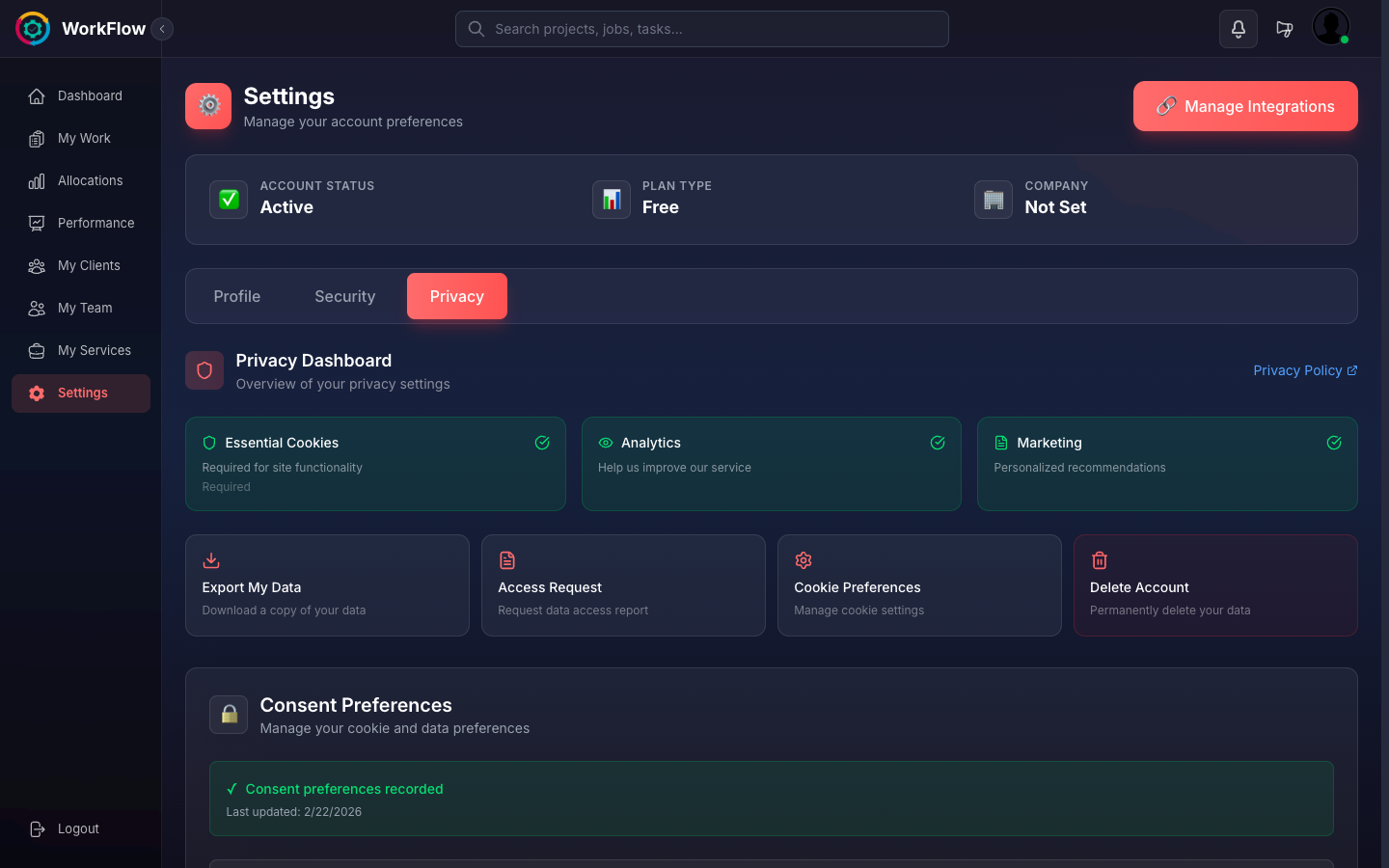Collapse the sidebar with the chevron

[x=162, y=29]
